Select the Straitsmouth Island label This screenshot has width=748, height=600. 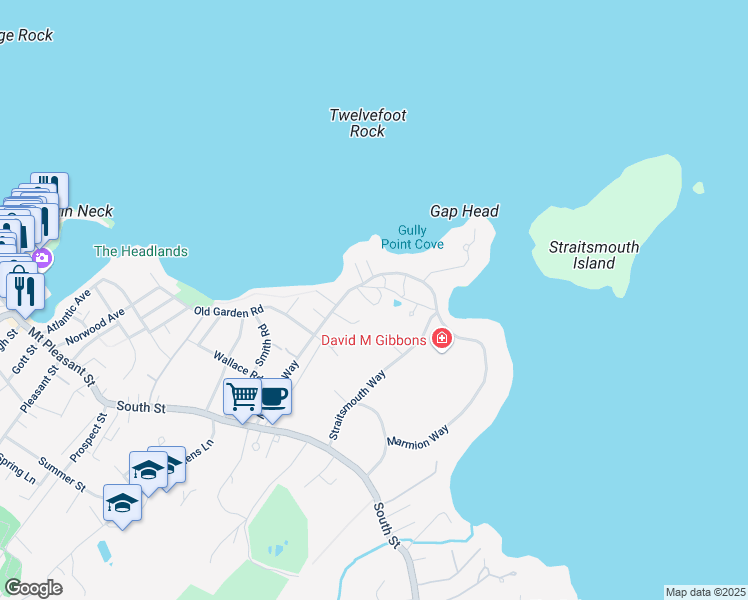[594, 255]
